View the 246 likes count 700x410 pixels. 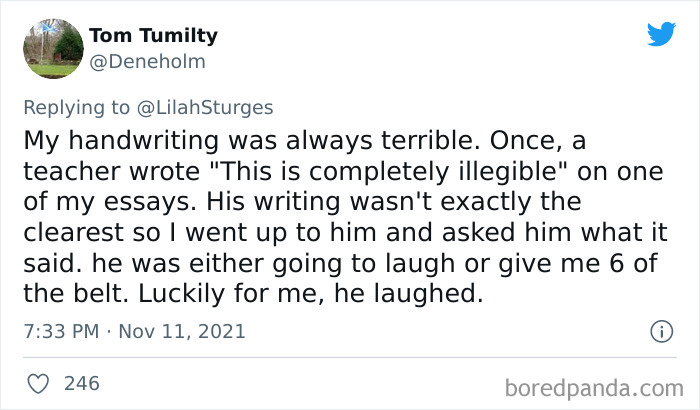[81, 383]
